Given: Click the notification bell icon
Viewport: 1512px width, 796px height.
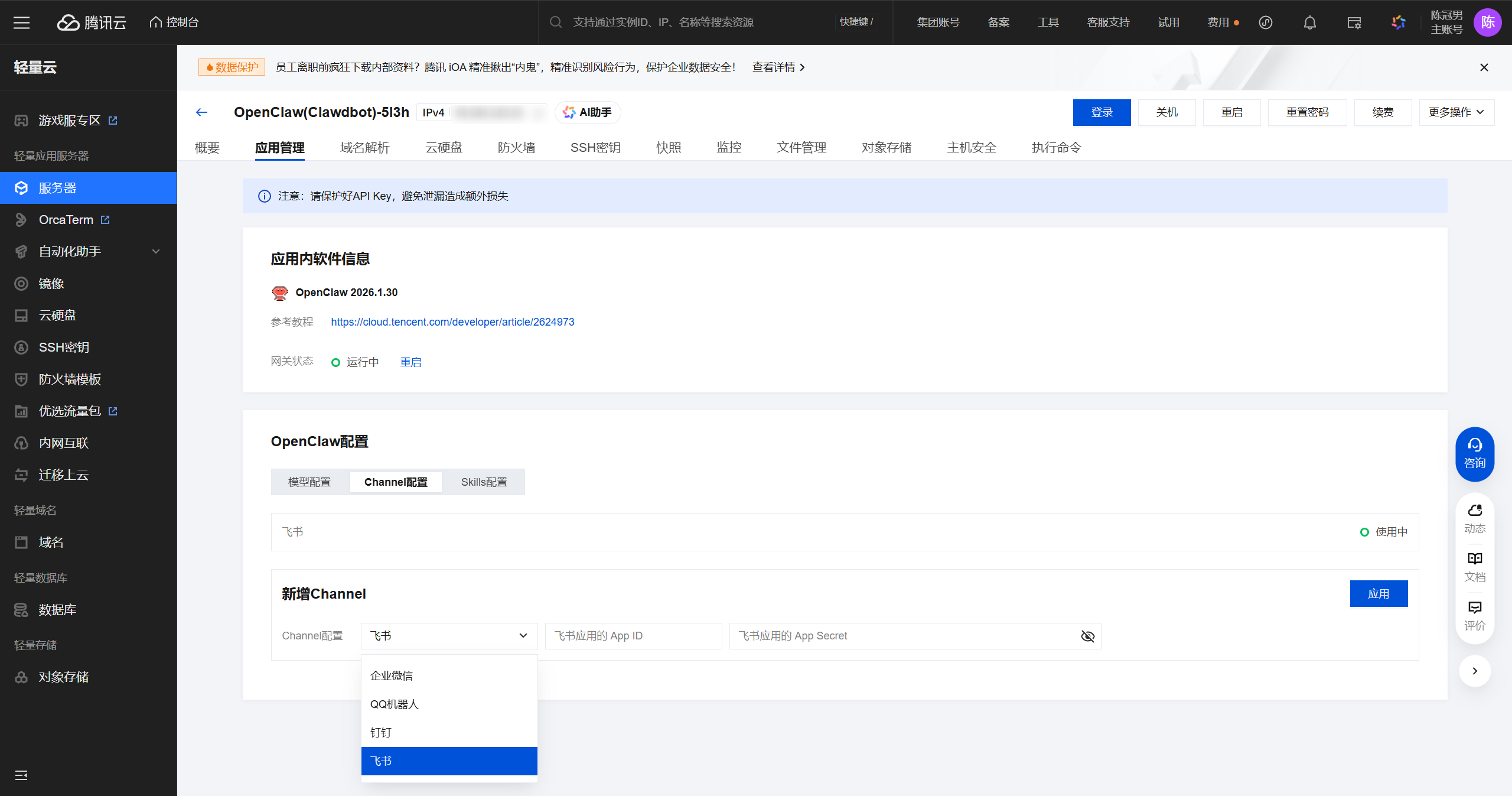Looking at the screenshot, I should coord(1309,22).
